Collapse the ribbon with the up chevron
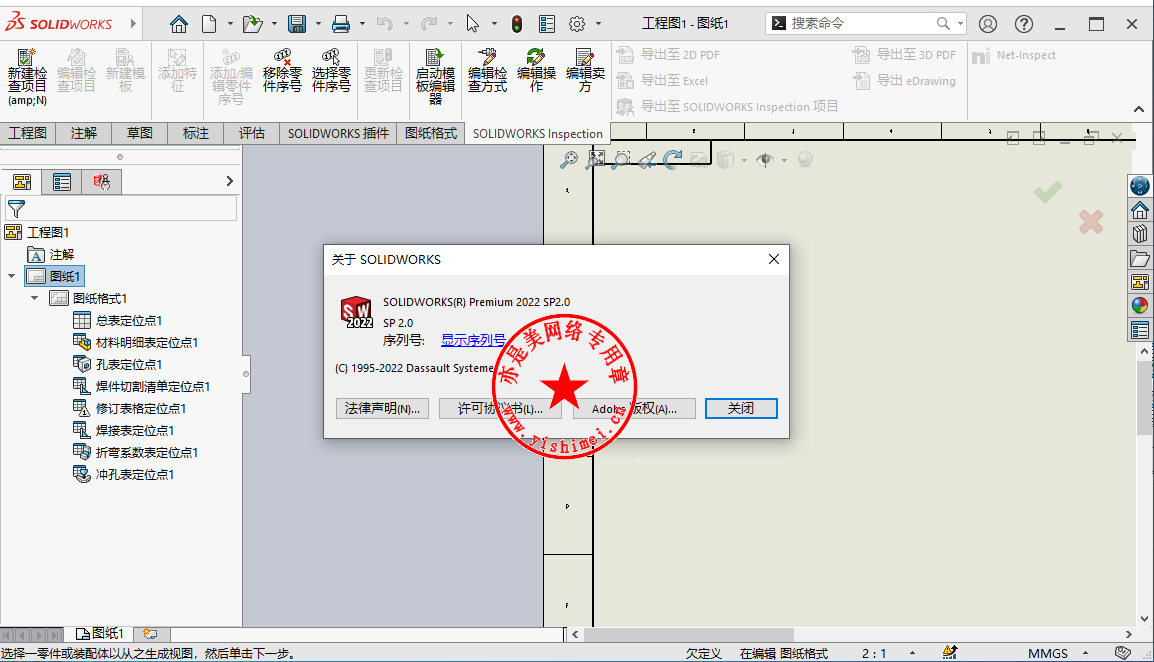This screenshot has width=1154, height=662. [1139, 109]
